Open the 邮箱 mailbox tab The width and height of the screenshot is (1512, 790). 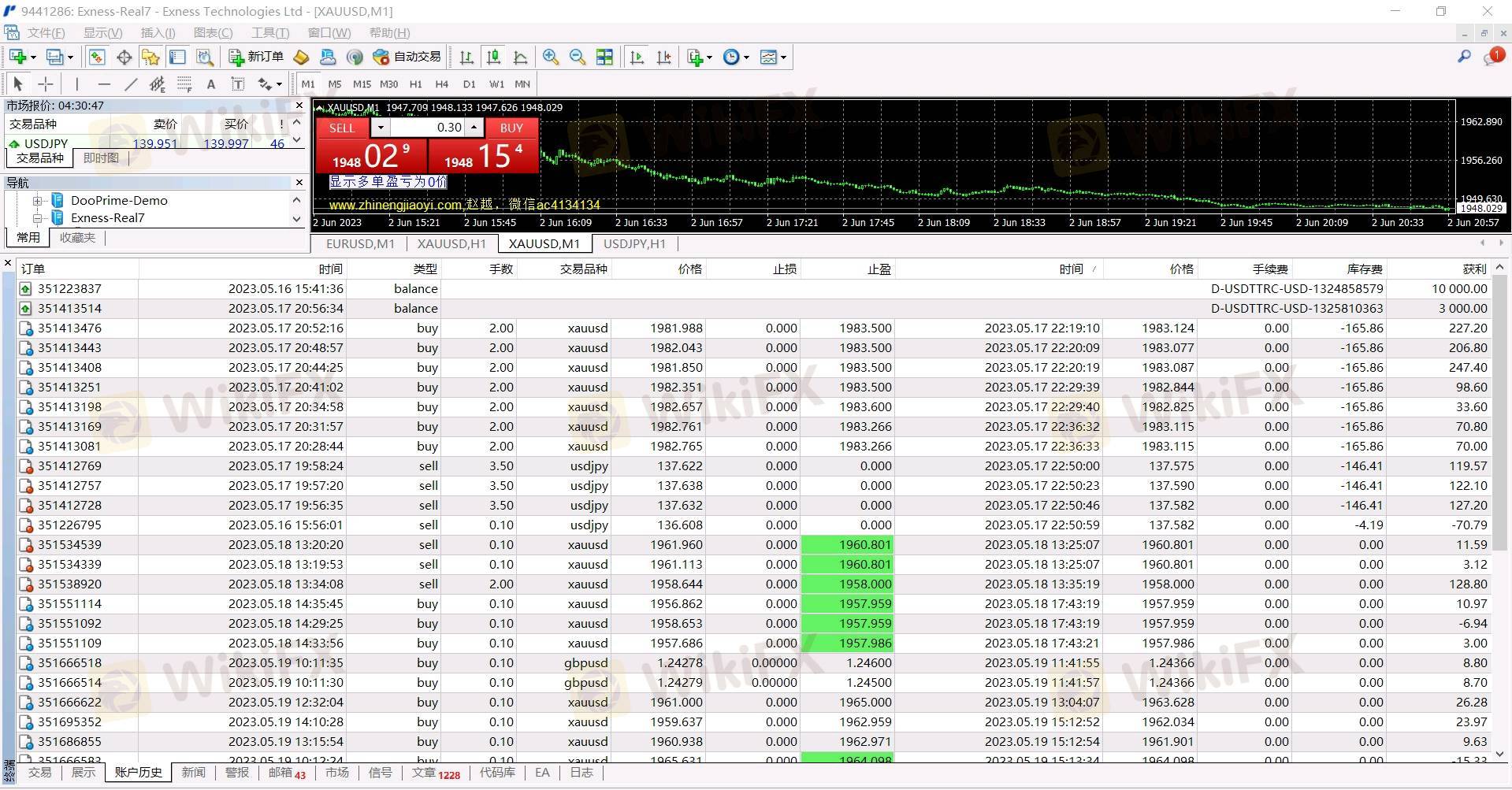click(x=286, y=773)
